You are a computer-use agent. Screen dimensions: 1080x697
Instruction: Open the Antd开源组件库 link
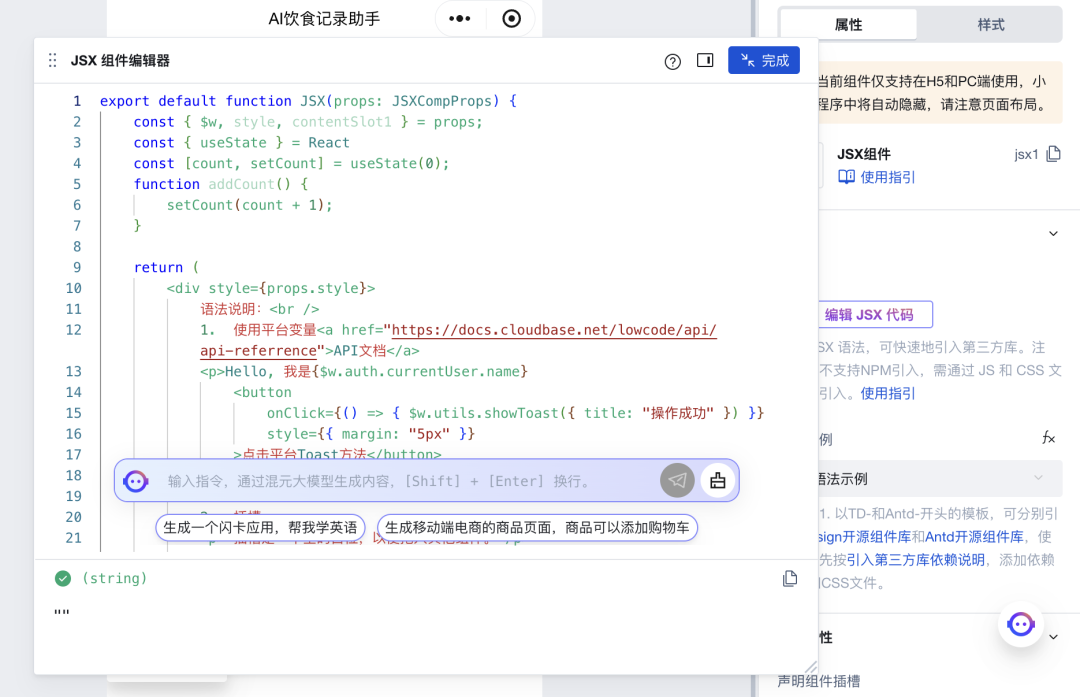coord(974,537)
